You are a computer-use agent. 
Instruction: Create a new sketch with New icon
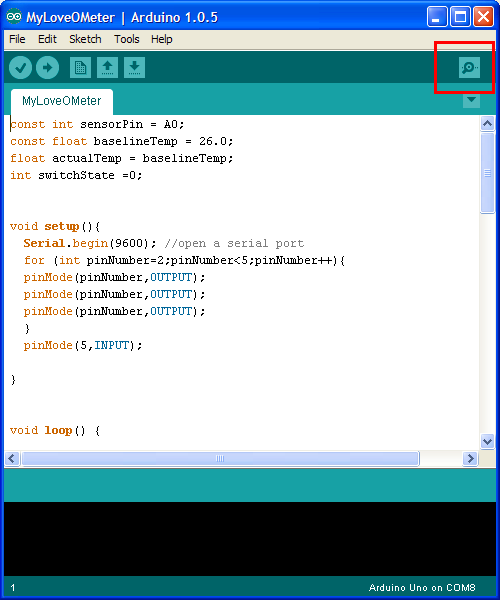(x=80, y=68)
